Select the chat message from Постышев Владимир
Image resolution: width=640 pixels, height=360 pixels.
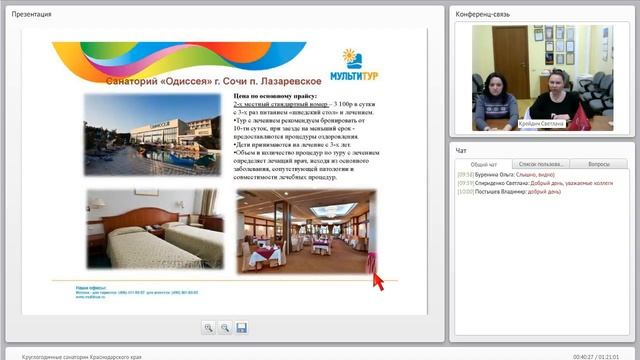tap(509, 192)
